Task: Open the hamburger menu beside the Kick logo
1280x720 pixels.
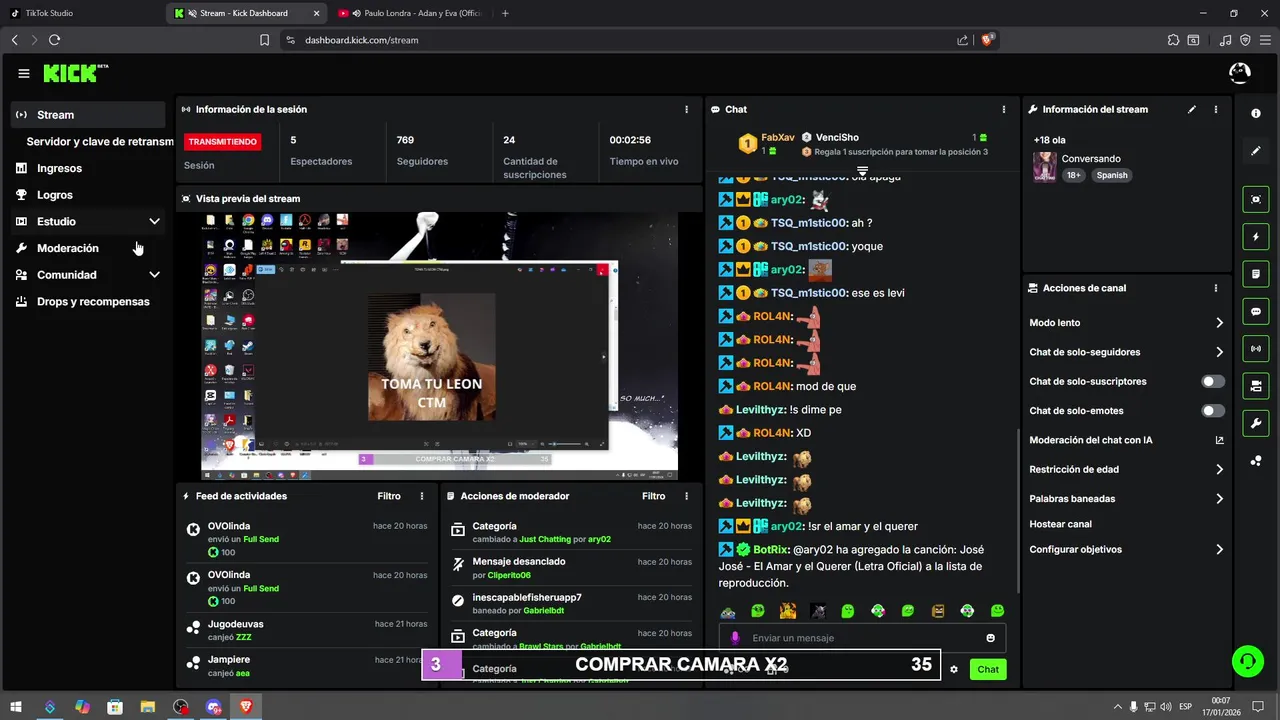Action: tap(24, 74)
